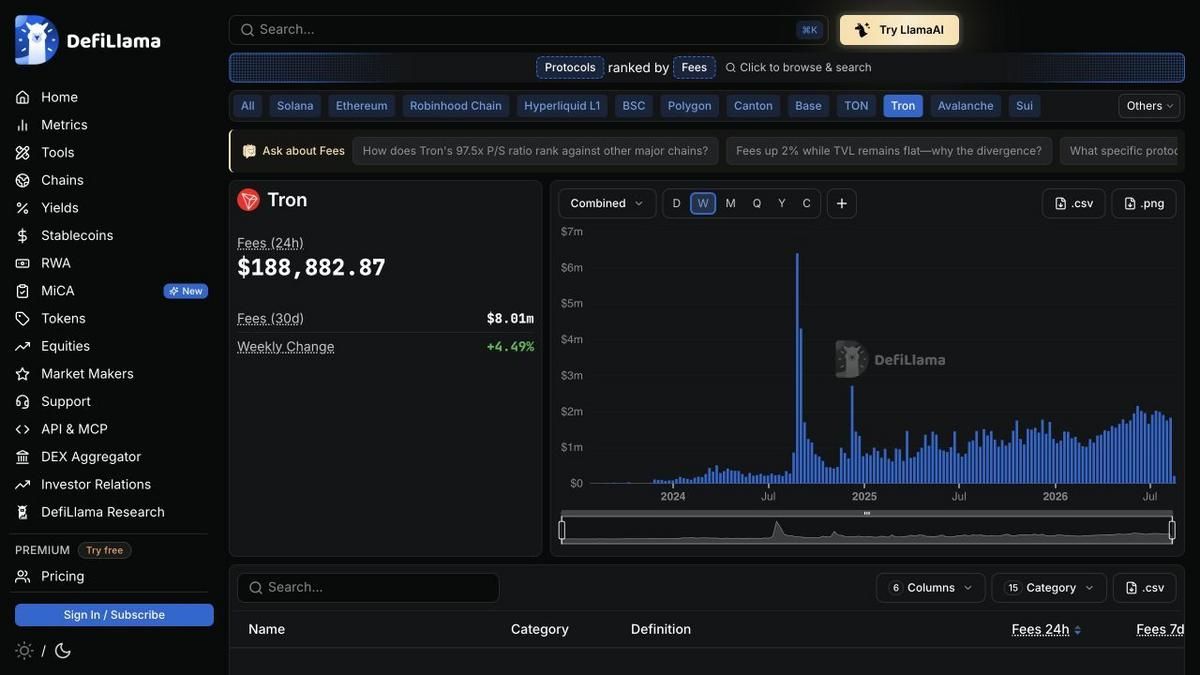The image size is (1200, 675).
Task: Open DefiLlama Research icon
Action: tap(23, 512)
